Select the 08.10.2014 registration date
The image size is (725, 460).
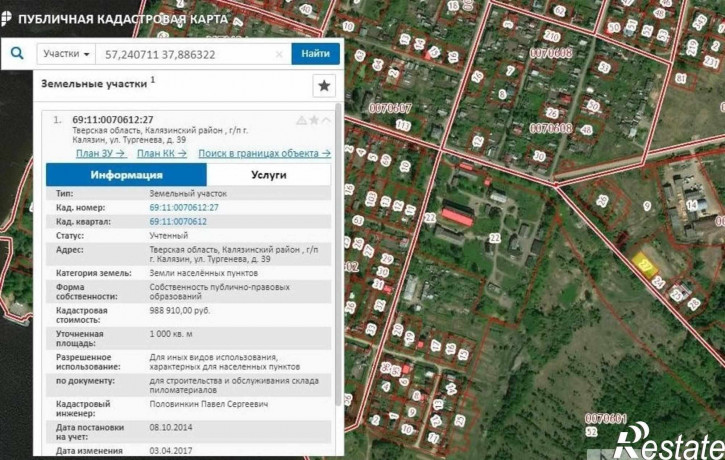tap(171, 427)
